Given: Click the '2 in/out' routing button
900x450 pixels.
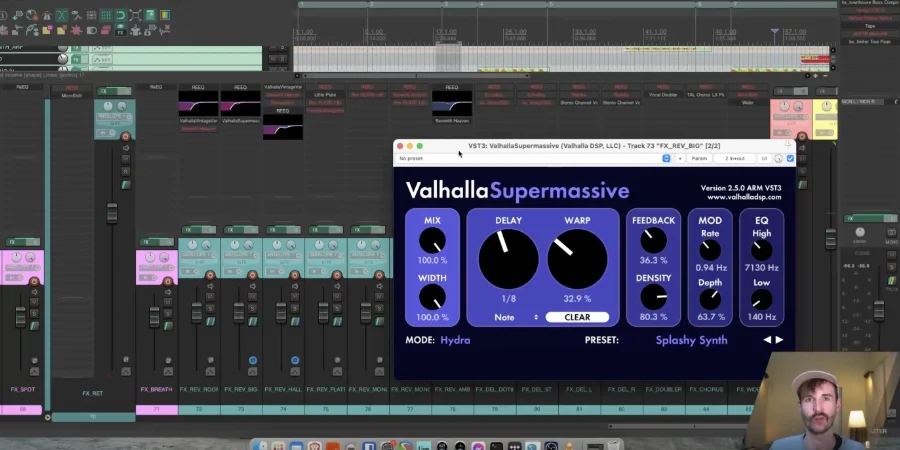Looking at the screenshot, I should pyautogui.click(x=734, y=158).
